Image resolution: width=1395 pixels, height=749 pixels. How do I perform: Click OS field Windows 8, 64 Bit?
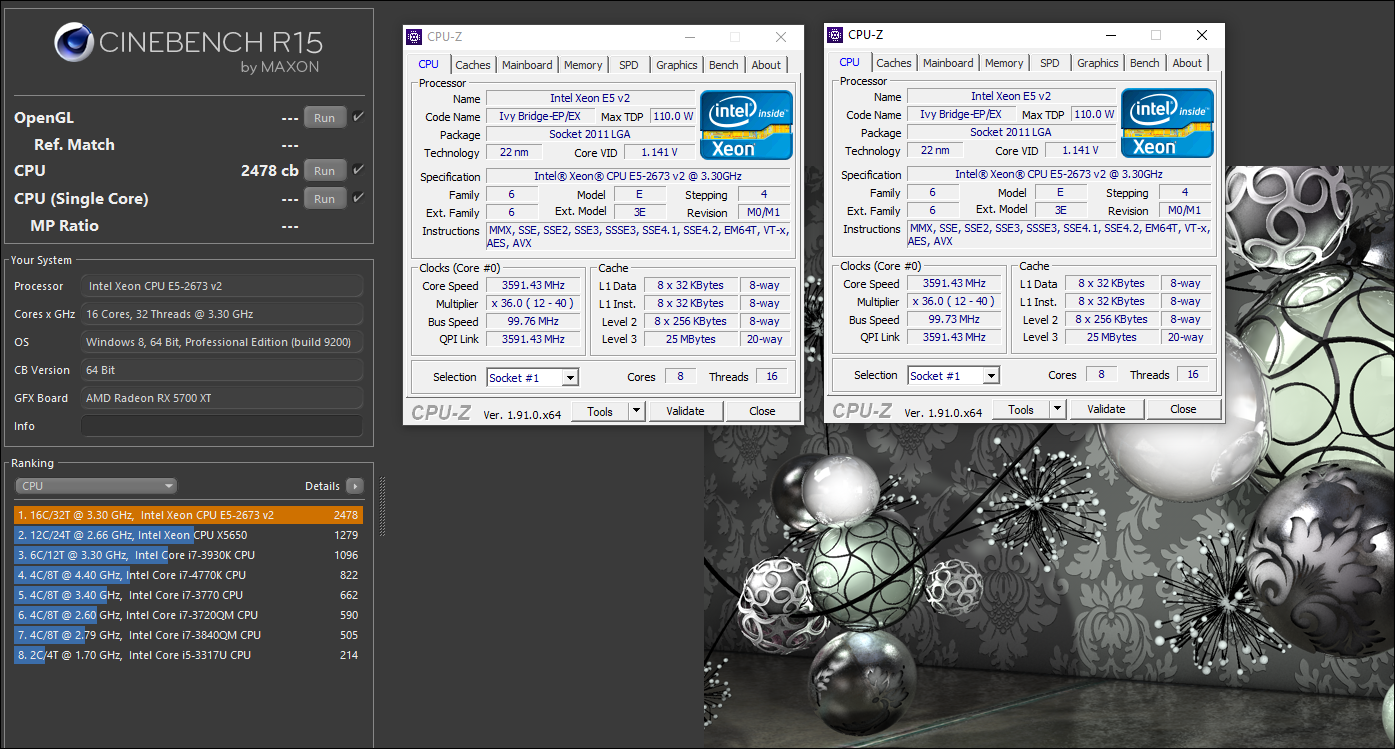222,342
